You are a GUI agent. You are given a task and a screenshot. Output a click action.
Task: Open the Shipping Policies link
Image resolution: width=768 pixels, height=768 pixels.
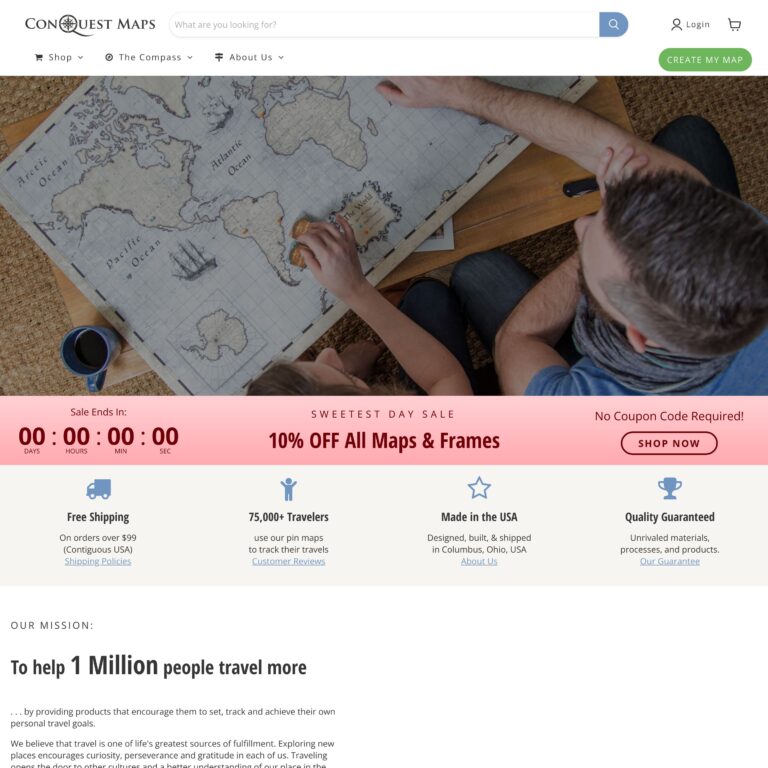point(98,562)
